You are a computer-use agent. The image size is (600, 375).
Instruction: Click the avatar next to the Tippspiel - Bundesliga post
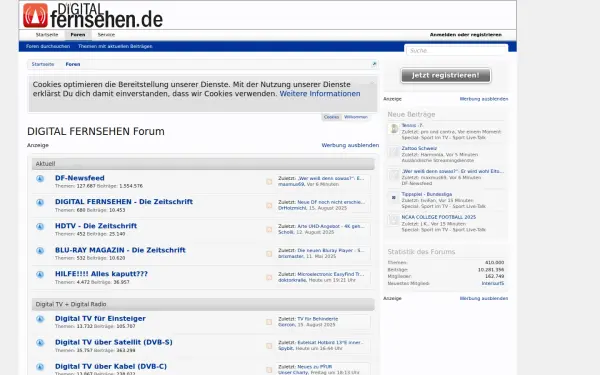point(394,198)
